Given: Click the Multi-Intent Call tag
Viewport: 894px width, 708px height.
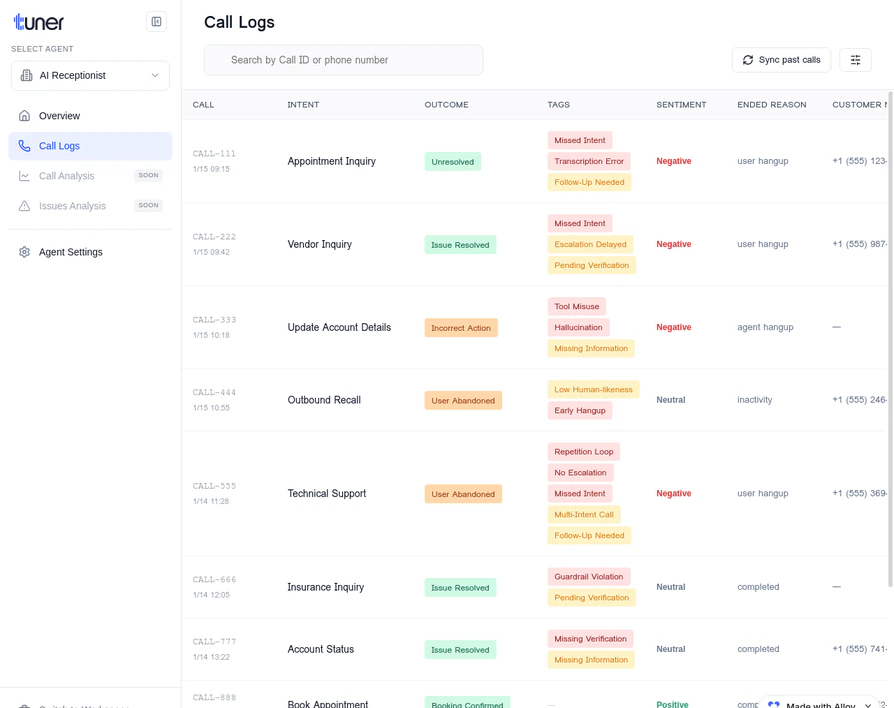Looking at the screenshot, I should (584, 514).
